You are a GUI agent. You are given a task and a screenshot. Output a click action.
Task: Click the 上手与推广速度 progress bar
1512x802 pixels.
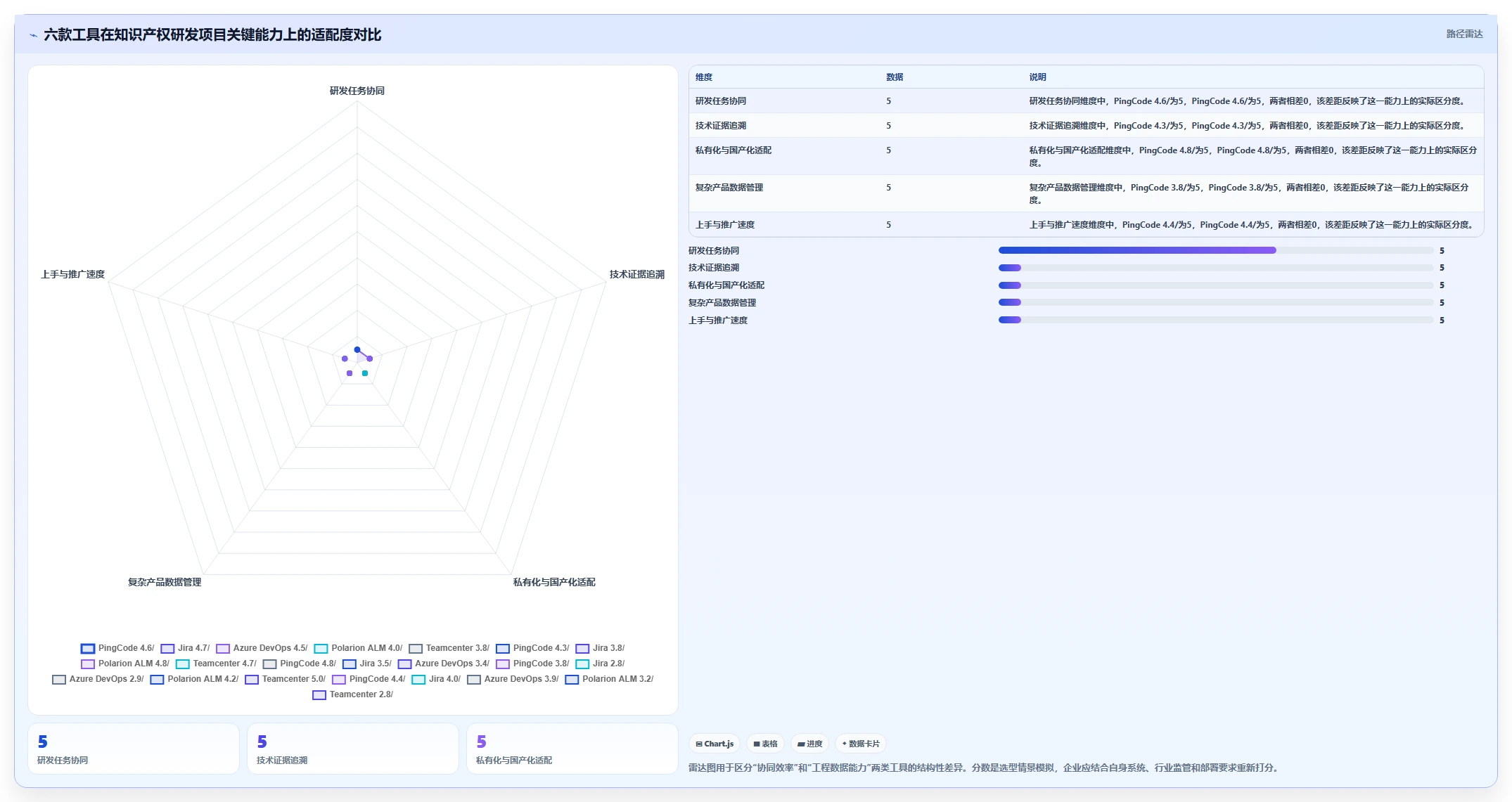click(x=1215, y=320)
